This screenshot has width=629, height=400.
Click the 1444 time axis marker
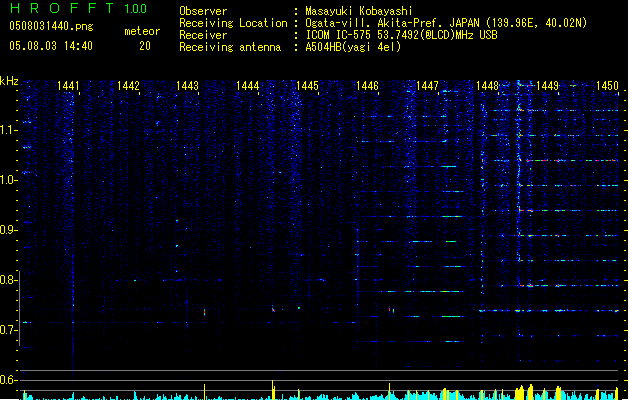tap(248, 86)
